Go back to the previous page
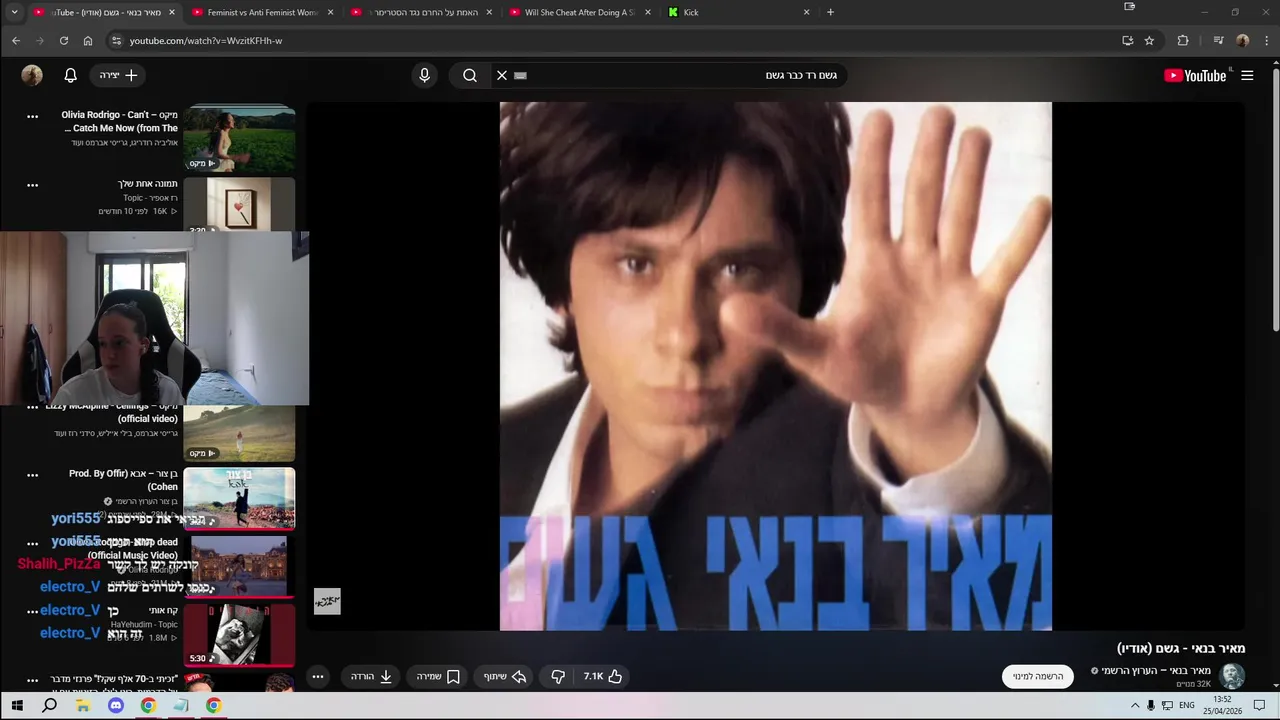 [16, 41]
